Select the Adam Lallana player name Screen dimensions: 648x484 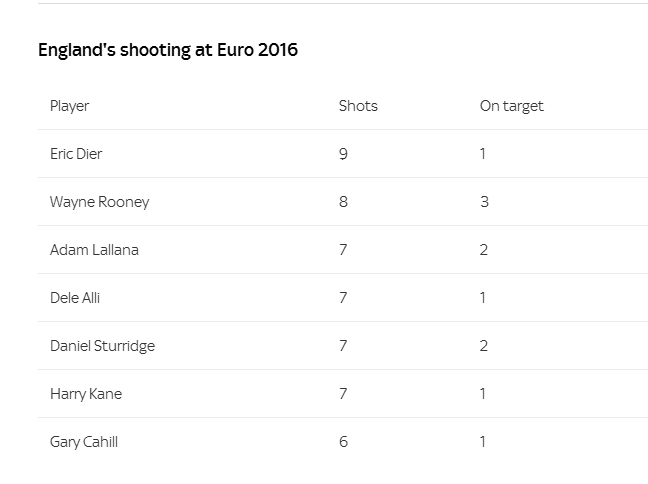pyautogui.click(x=94, y=250)
